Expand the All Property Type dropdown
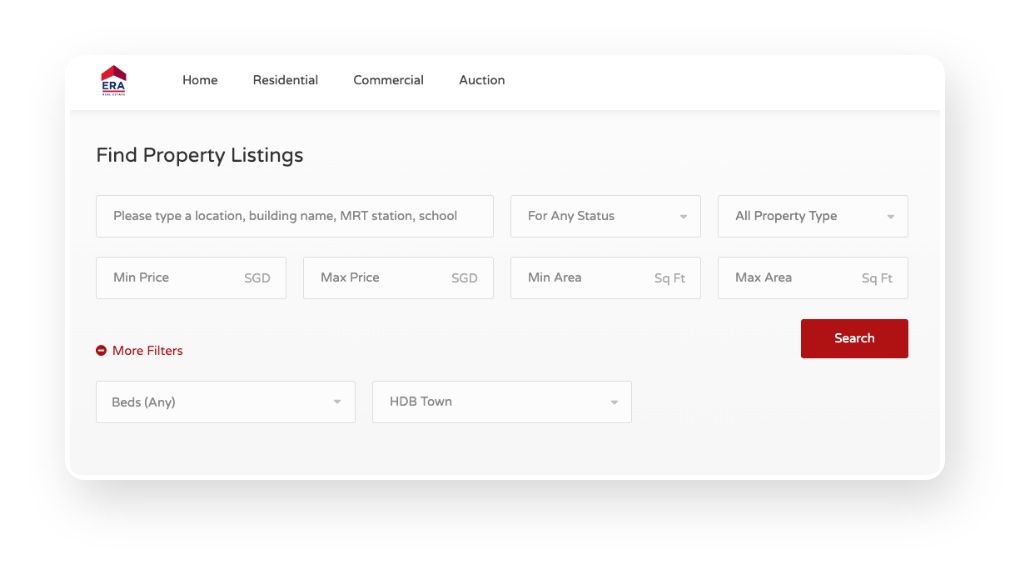 tap(813, 216)
